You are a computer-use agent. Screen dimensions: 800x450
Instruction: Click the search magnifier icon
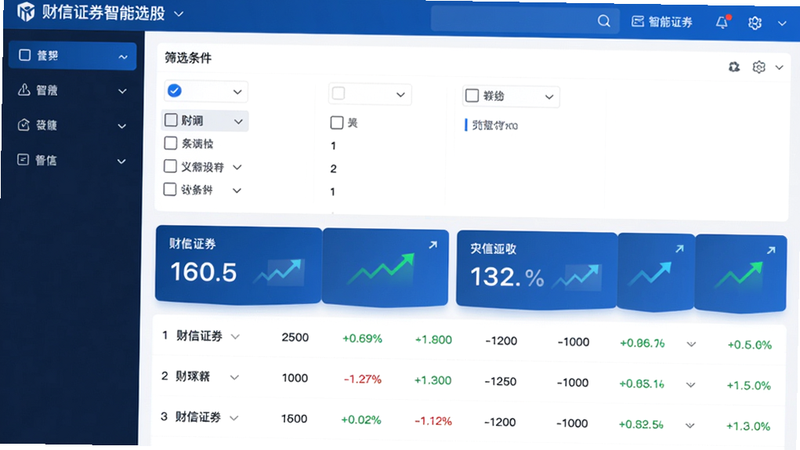[604, 21]
